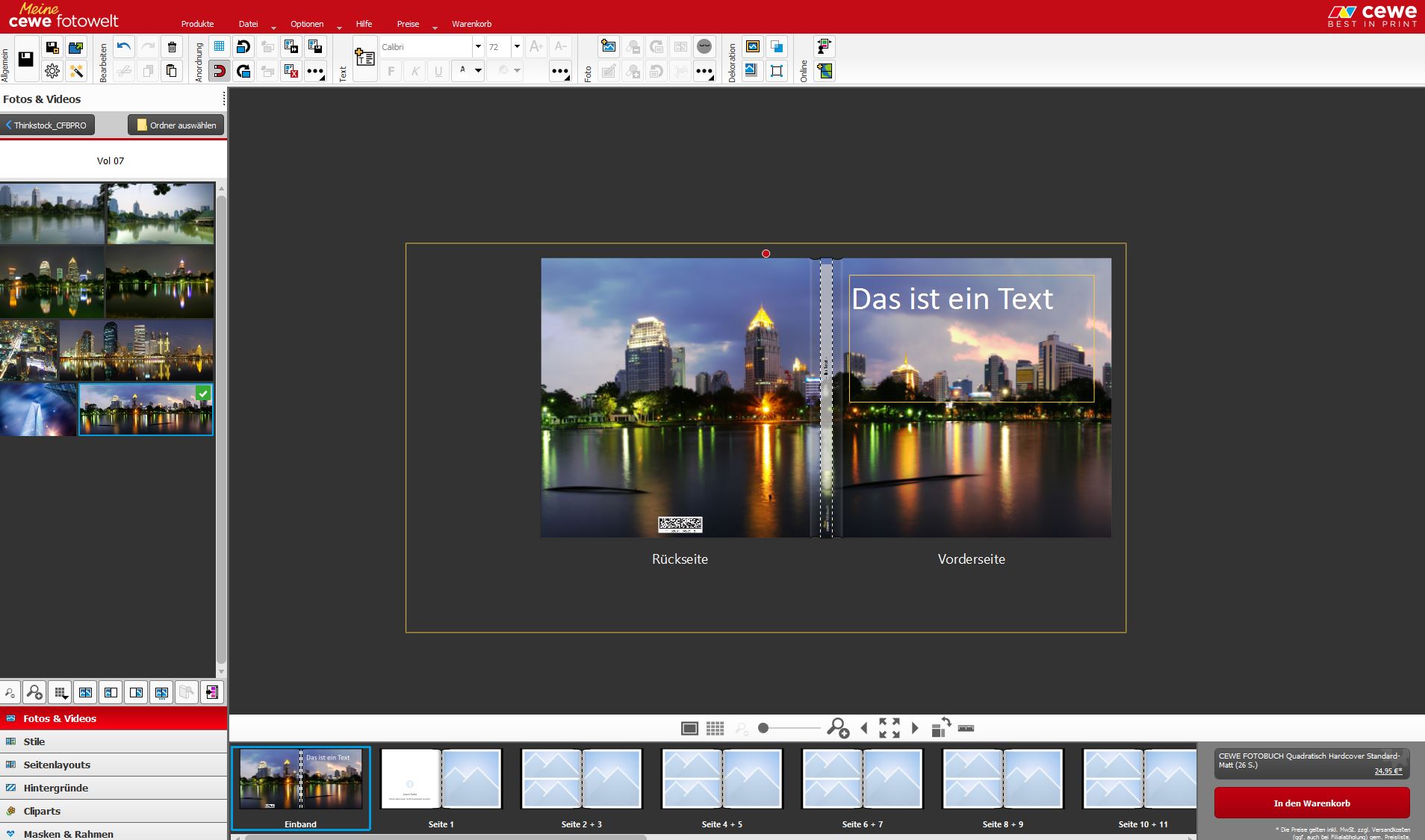Screen dimensions: 1425x840
Task: Click the add photo icon in Foto group
Action: (609, 47)
